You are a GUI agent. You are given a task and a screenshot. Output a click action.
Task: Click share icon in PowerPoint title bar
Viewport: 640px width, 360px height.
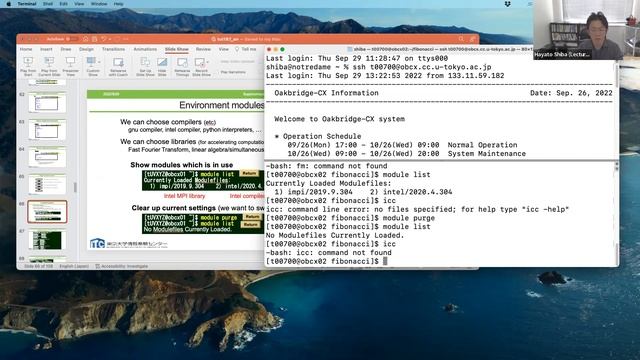473,39
